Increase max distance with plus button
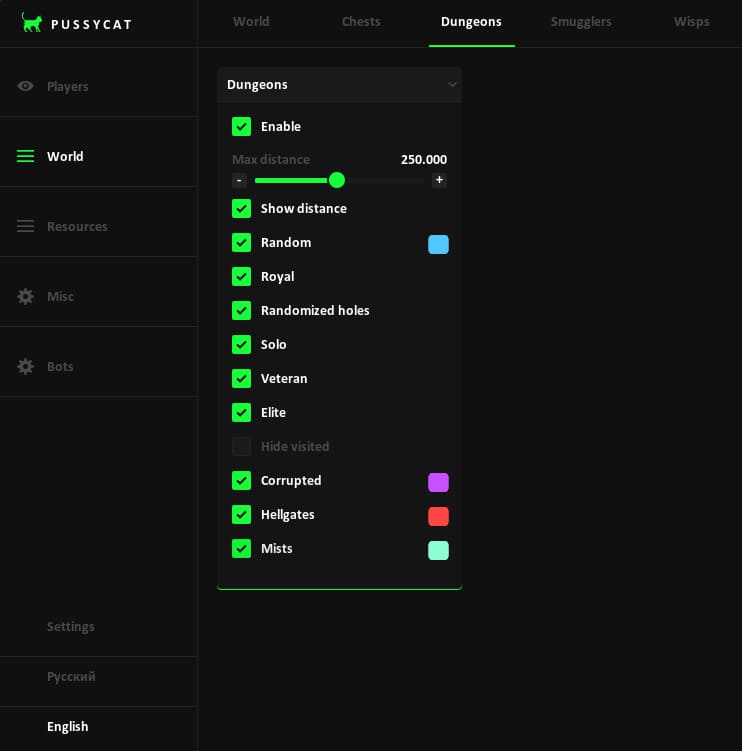 pos(439,181)
